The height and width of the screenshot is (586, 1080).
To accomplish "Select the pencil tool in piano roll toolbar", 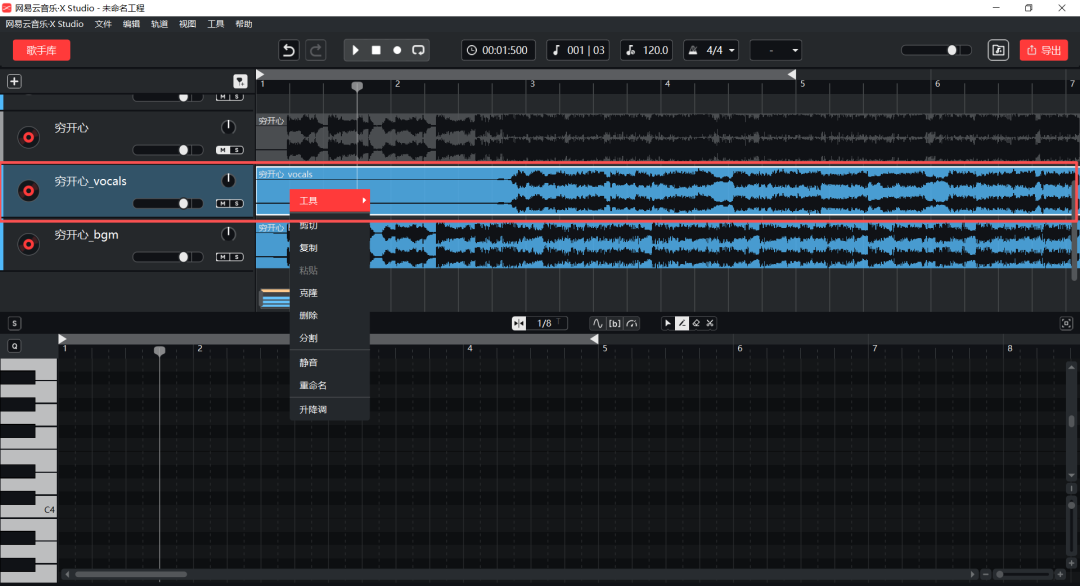I will (682, 323).
